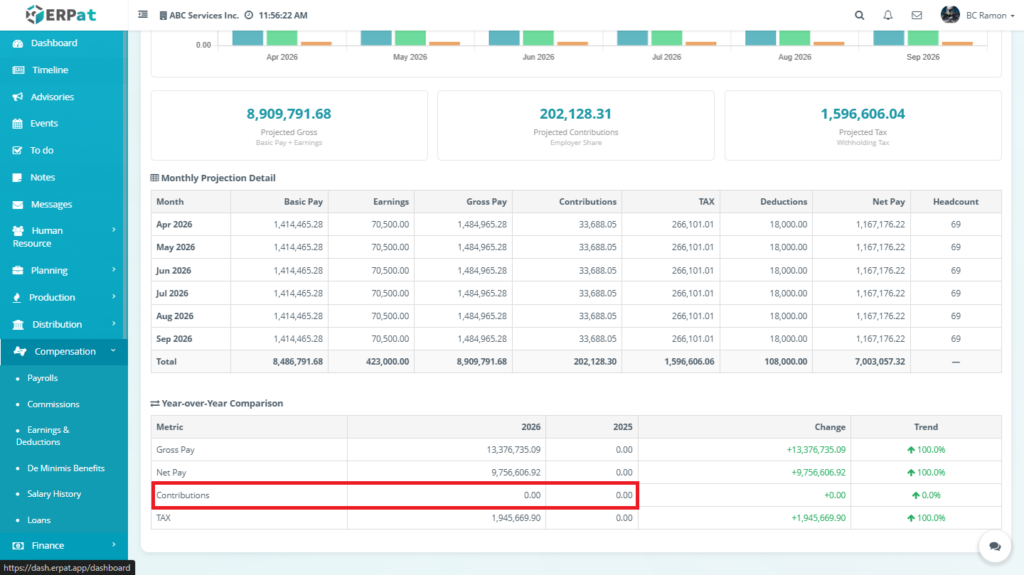
Task: Select the Loans submenu link
Action: [39, 520]
